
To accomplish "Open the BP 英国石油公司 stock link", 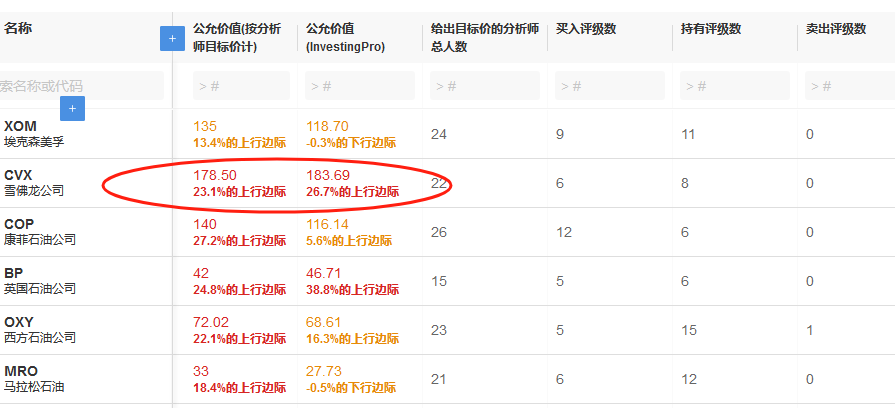I will (x=40, y=281).
